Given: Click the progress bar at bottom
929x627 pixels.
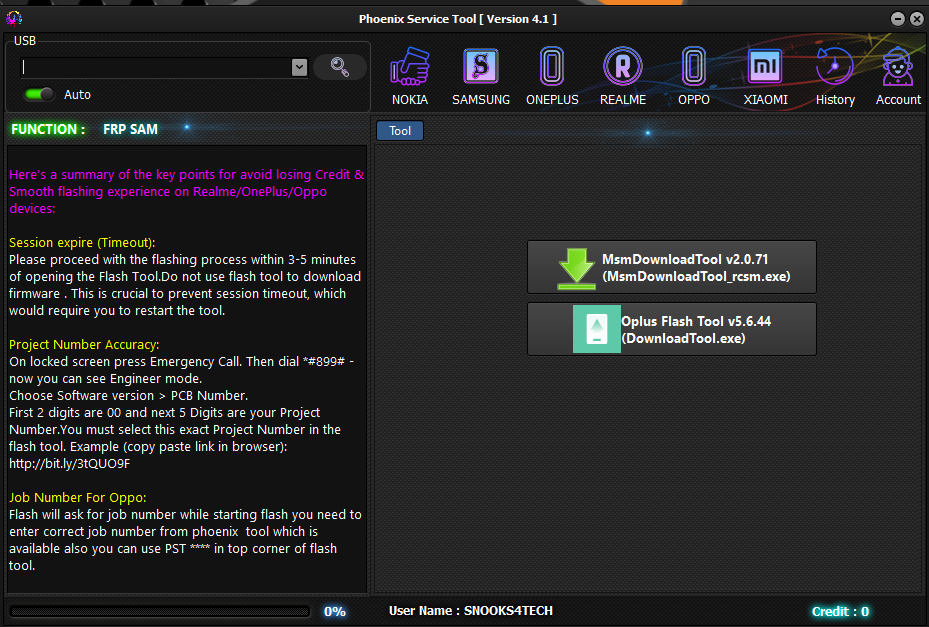Looking at the screenshot, I should click(x=160, y=611).
